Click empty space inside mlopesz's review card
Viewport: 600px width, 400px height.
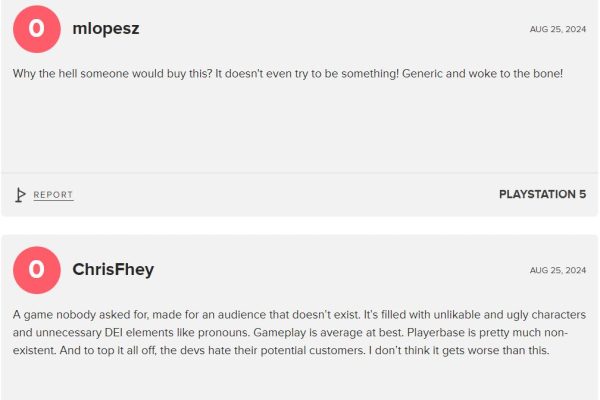299,126
